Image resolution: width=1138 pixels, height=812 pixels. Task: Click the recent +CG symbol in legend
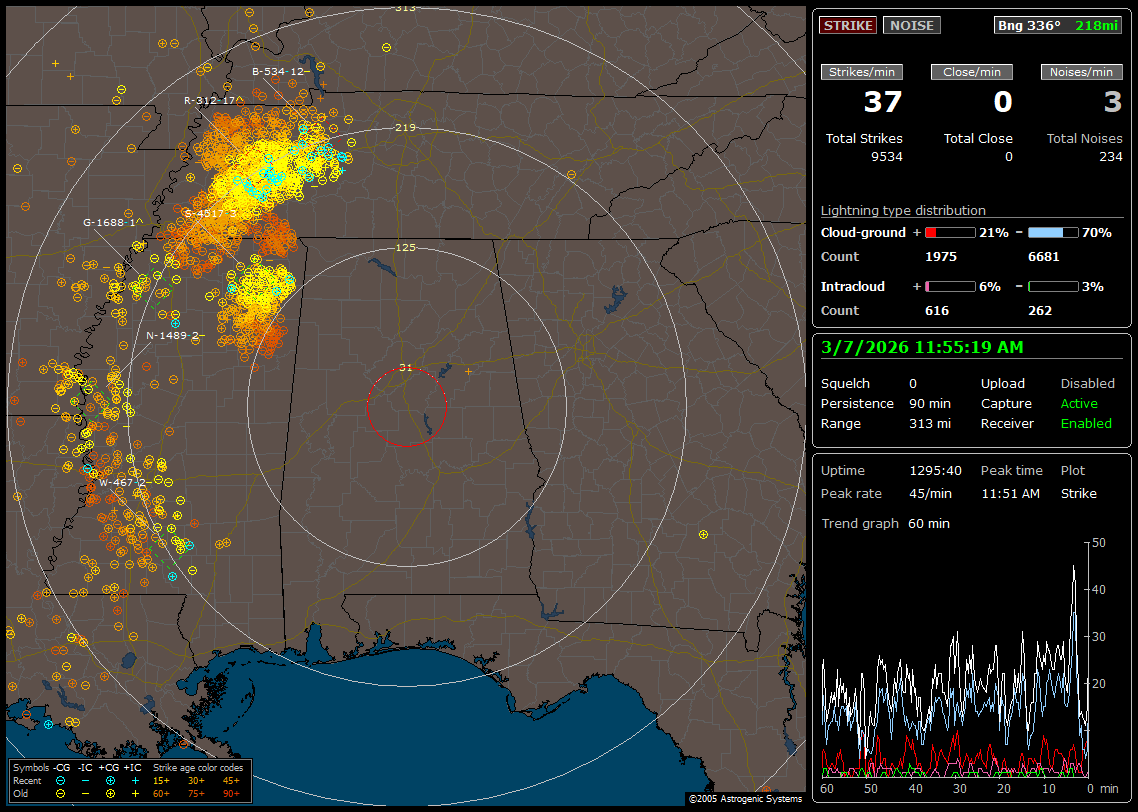[110, 780]
